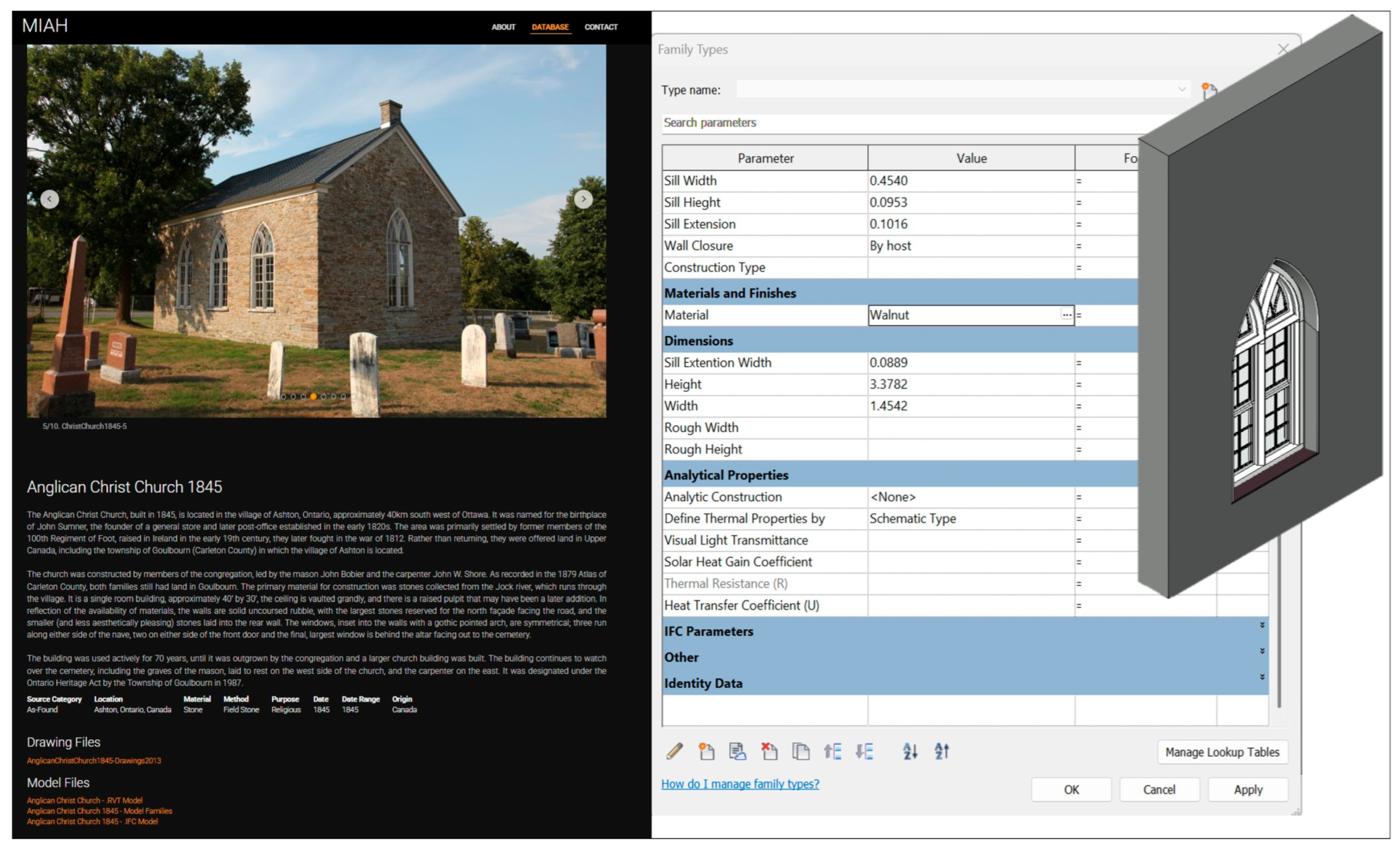Click New Type icon beside Type name
1400x851 pixels.
click(1209, 90)
